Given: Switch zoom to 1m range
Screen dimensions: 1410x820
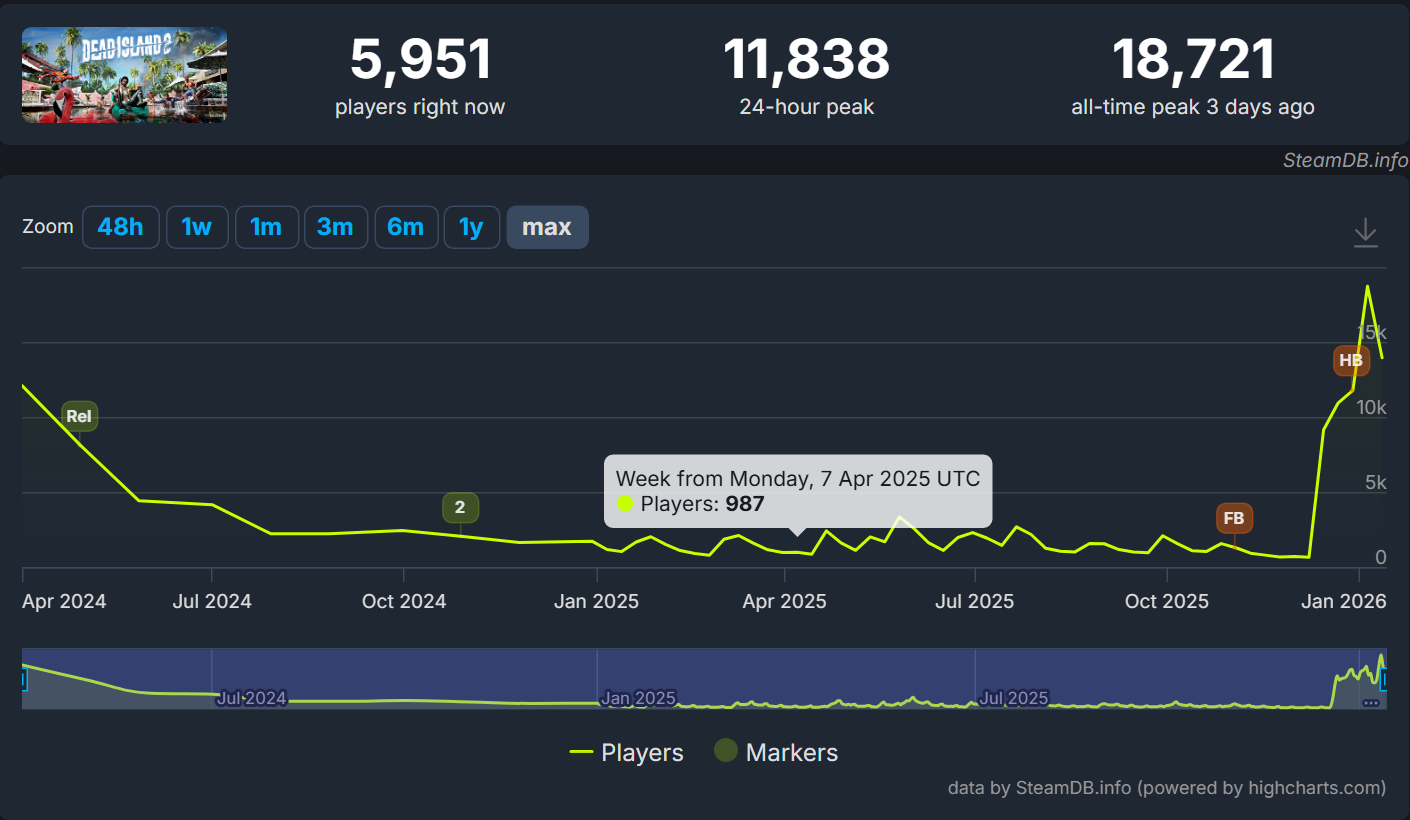Looking at the screenshot, I should click(x=266, y=227).
